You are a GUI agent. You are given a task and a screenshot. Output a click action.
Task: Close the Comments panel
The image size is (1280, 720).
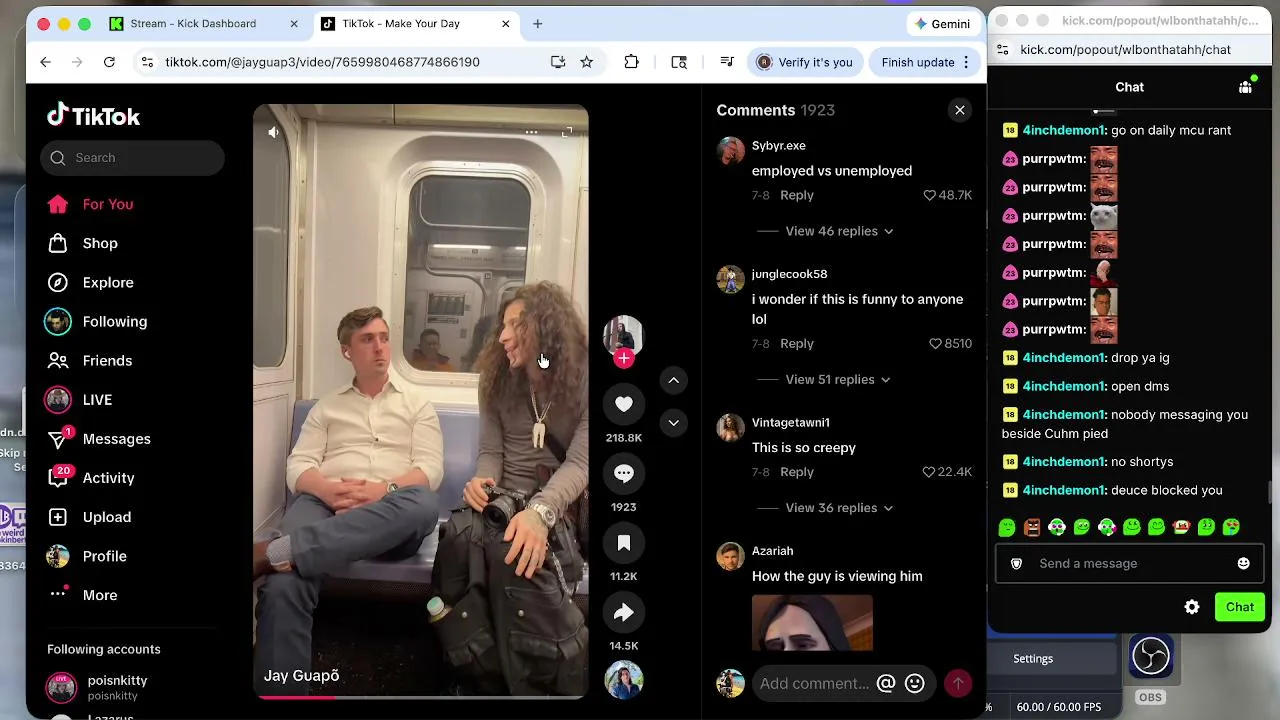point(960,110)
